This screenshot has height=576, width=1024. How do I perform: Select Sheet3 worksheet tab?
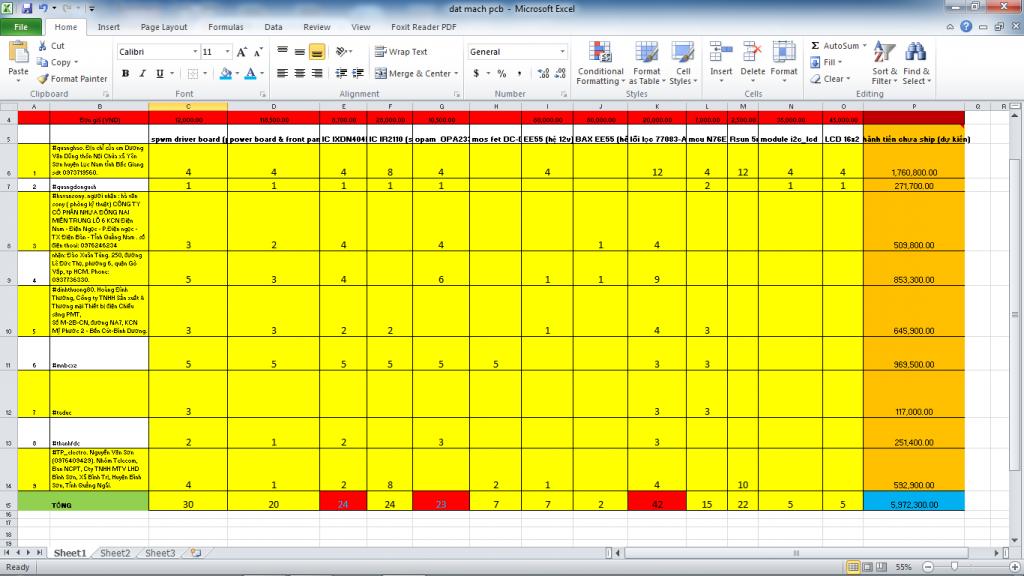pos(160,552)
